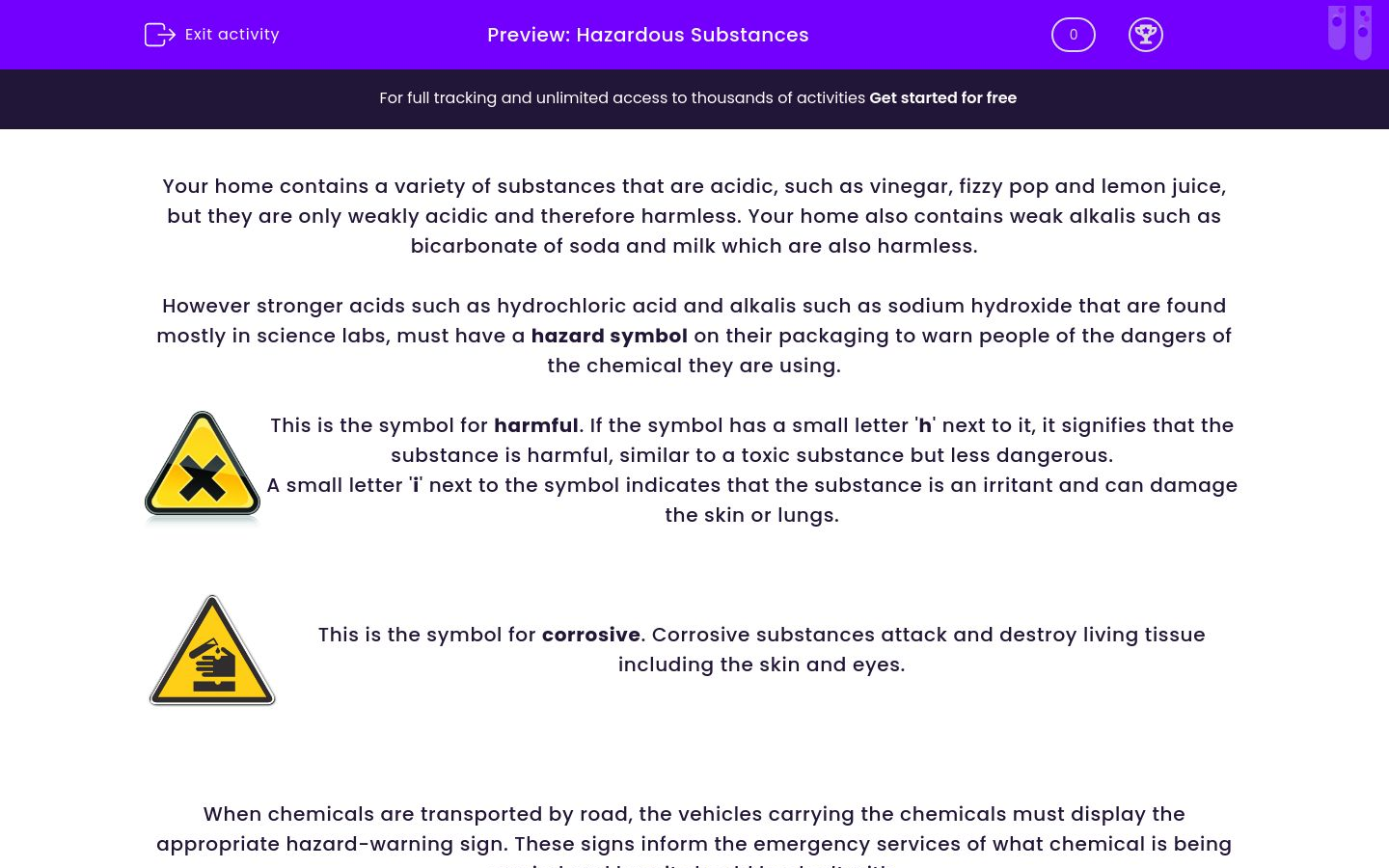Click the bold hazard symbol text
This screenshot has height=868, width=1389.
(610, 336)
